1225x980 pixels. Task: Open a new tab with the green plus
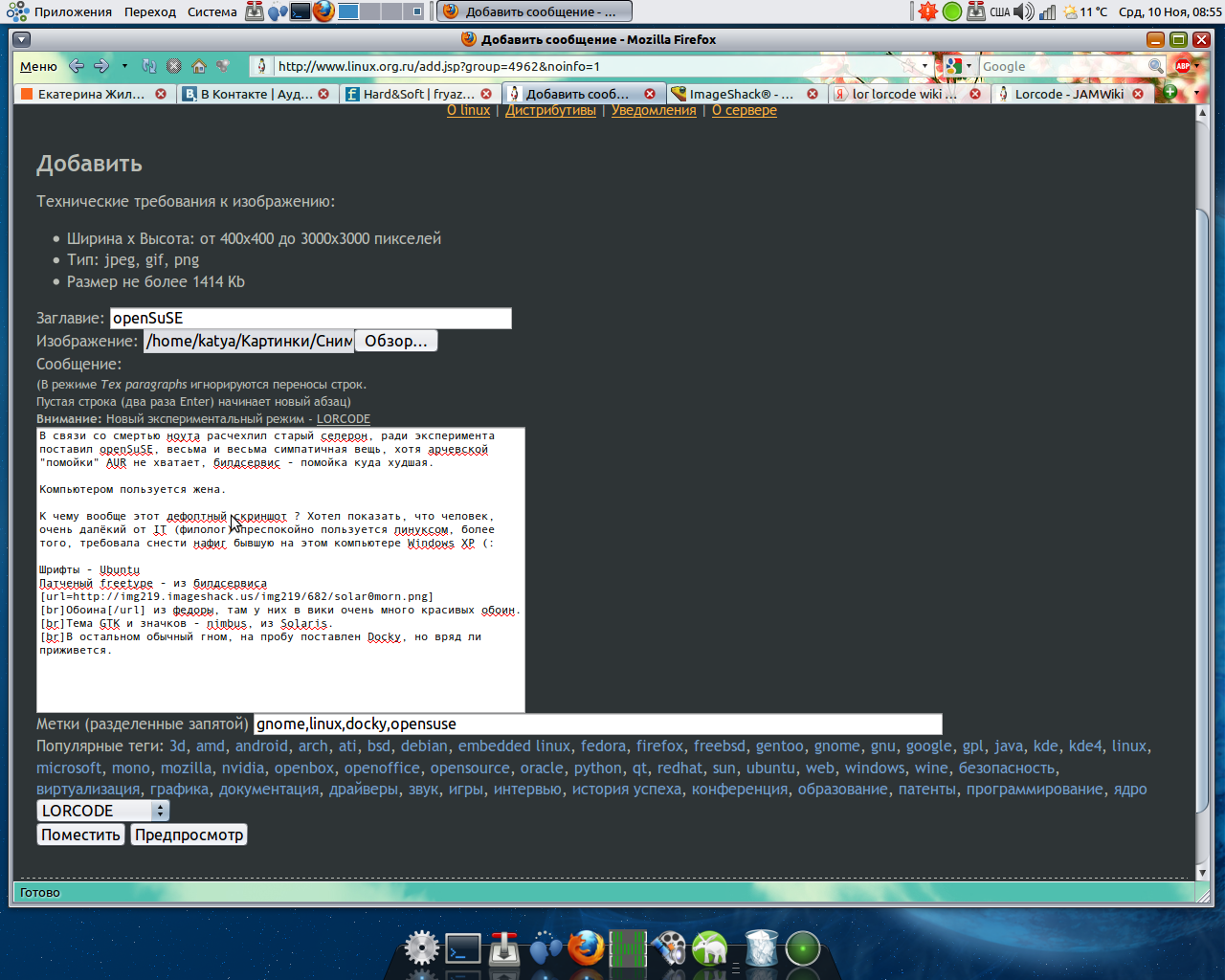tap(1169, 93)
